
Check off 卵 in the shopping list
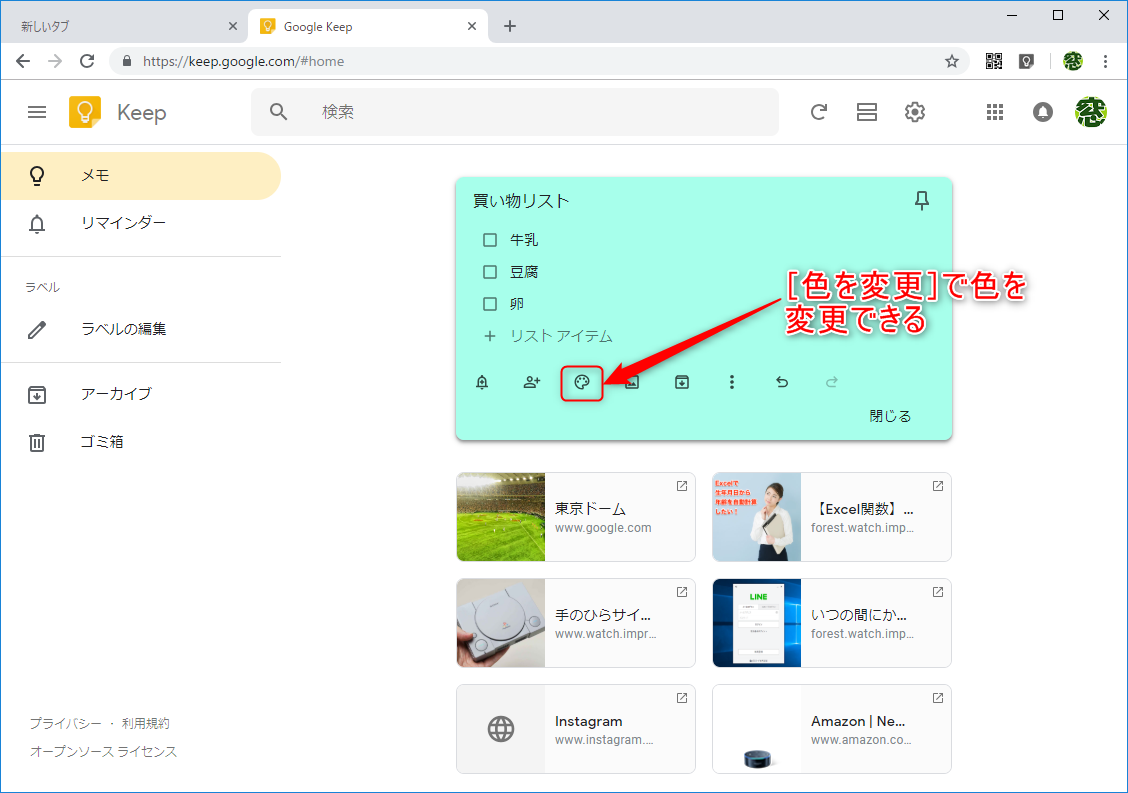(489, 303)
